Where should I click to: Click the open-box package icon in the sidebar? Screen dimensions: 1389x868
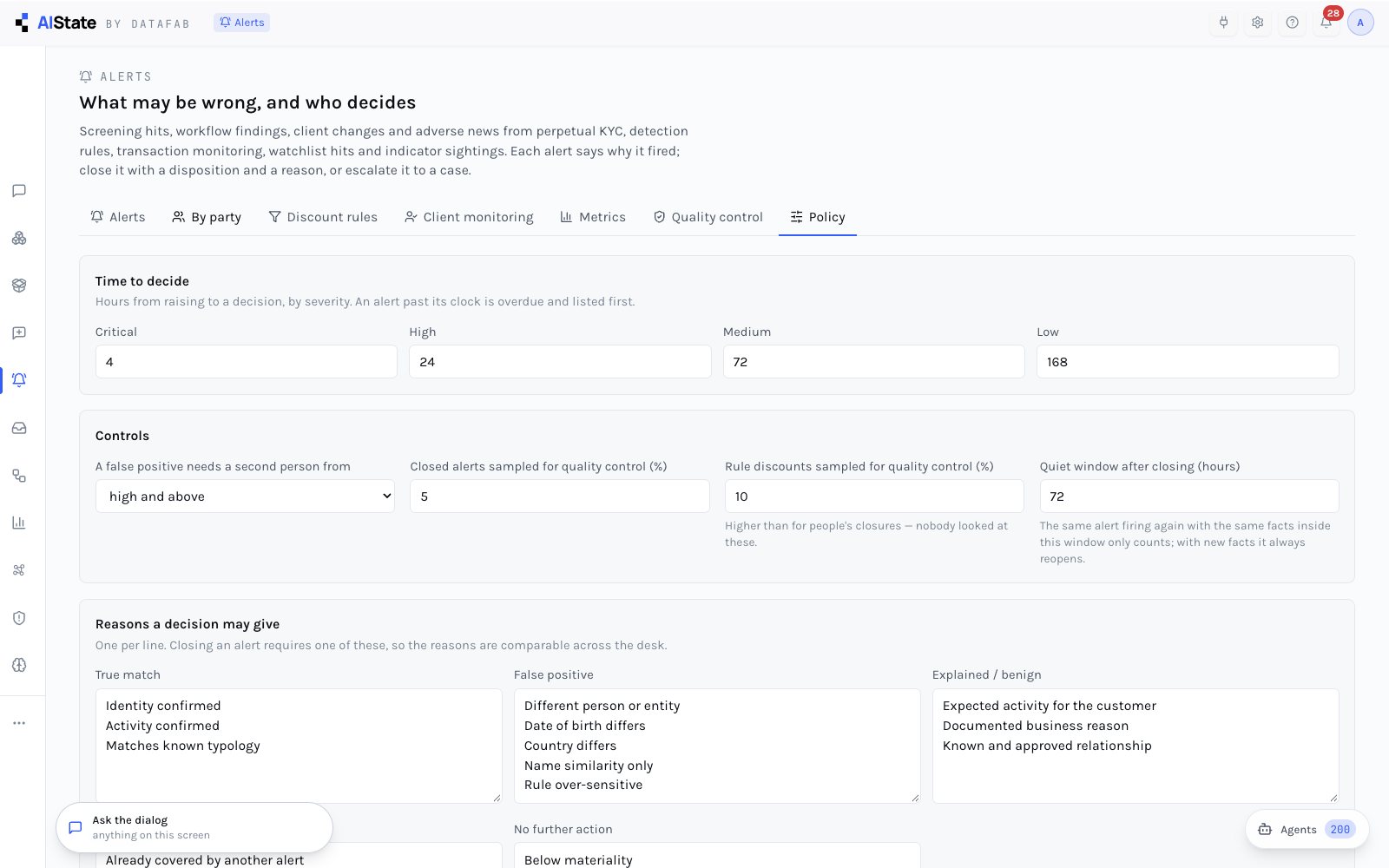coord(19,286)
